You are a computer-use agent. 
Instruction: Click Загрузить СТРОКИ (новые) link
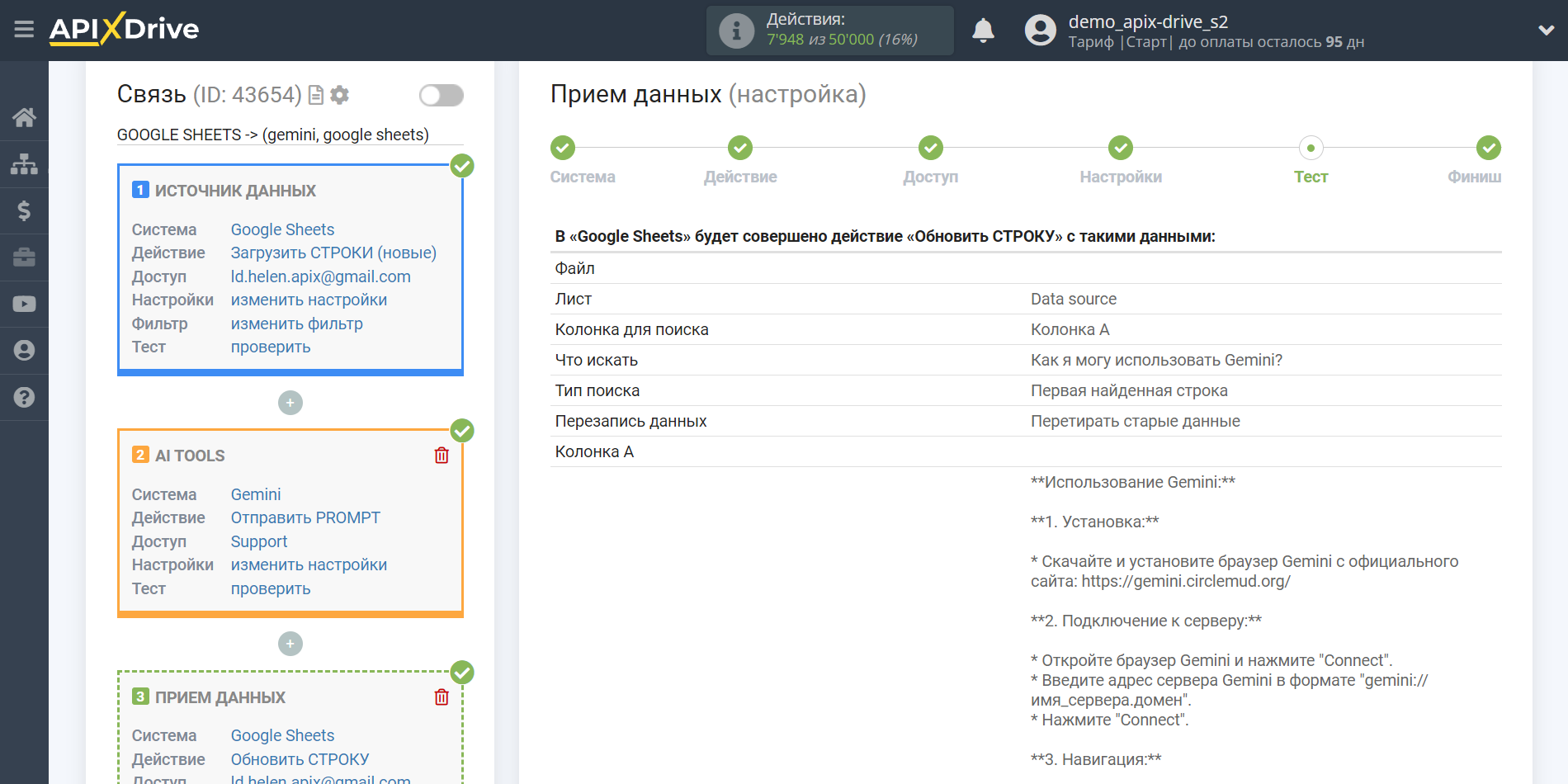(x=333, y=253)
